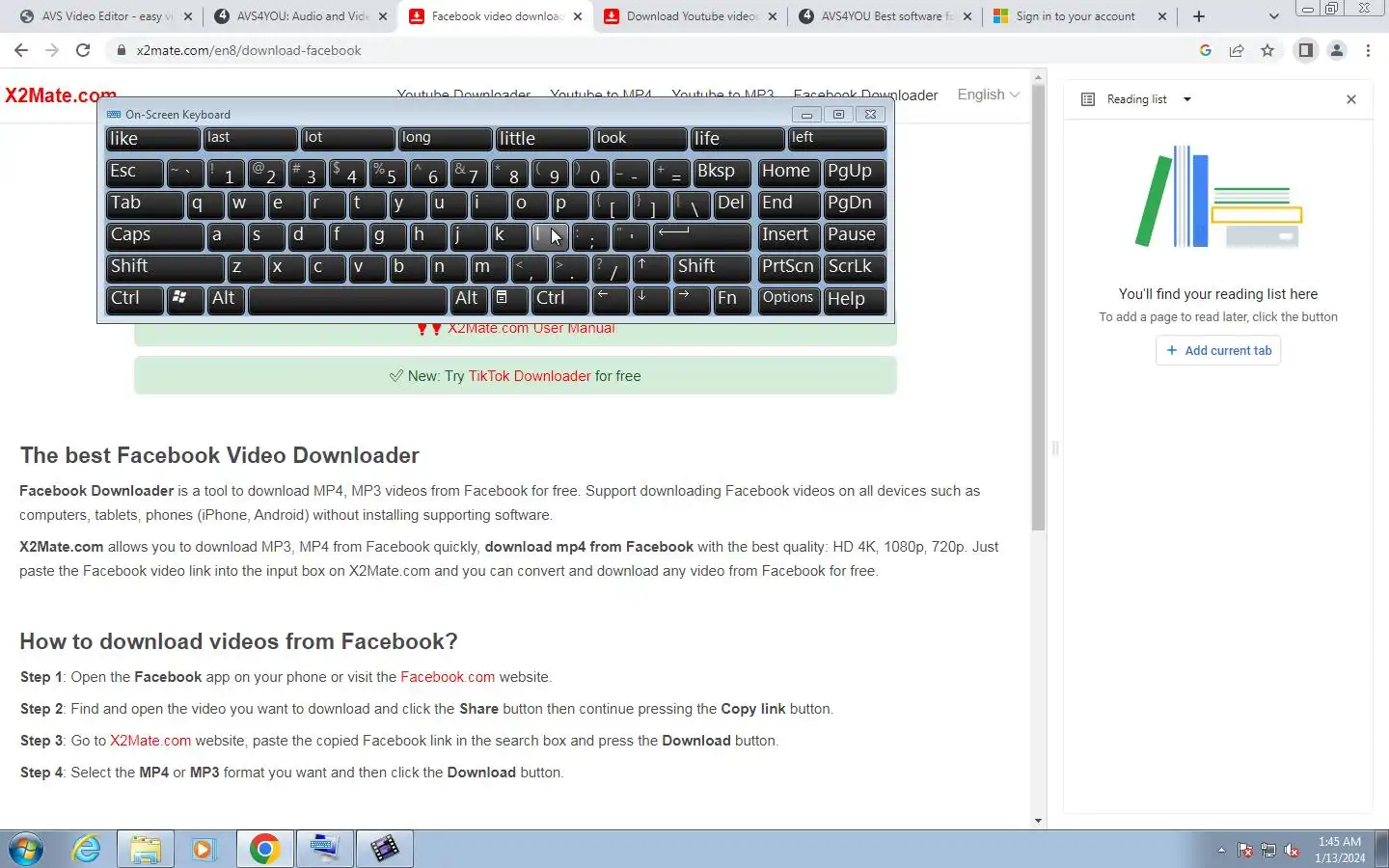Toggle the left Alt key on keyboard
The height and width of the screenshot is (868, 1389).
[226, 300]
